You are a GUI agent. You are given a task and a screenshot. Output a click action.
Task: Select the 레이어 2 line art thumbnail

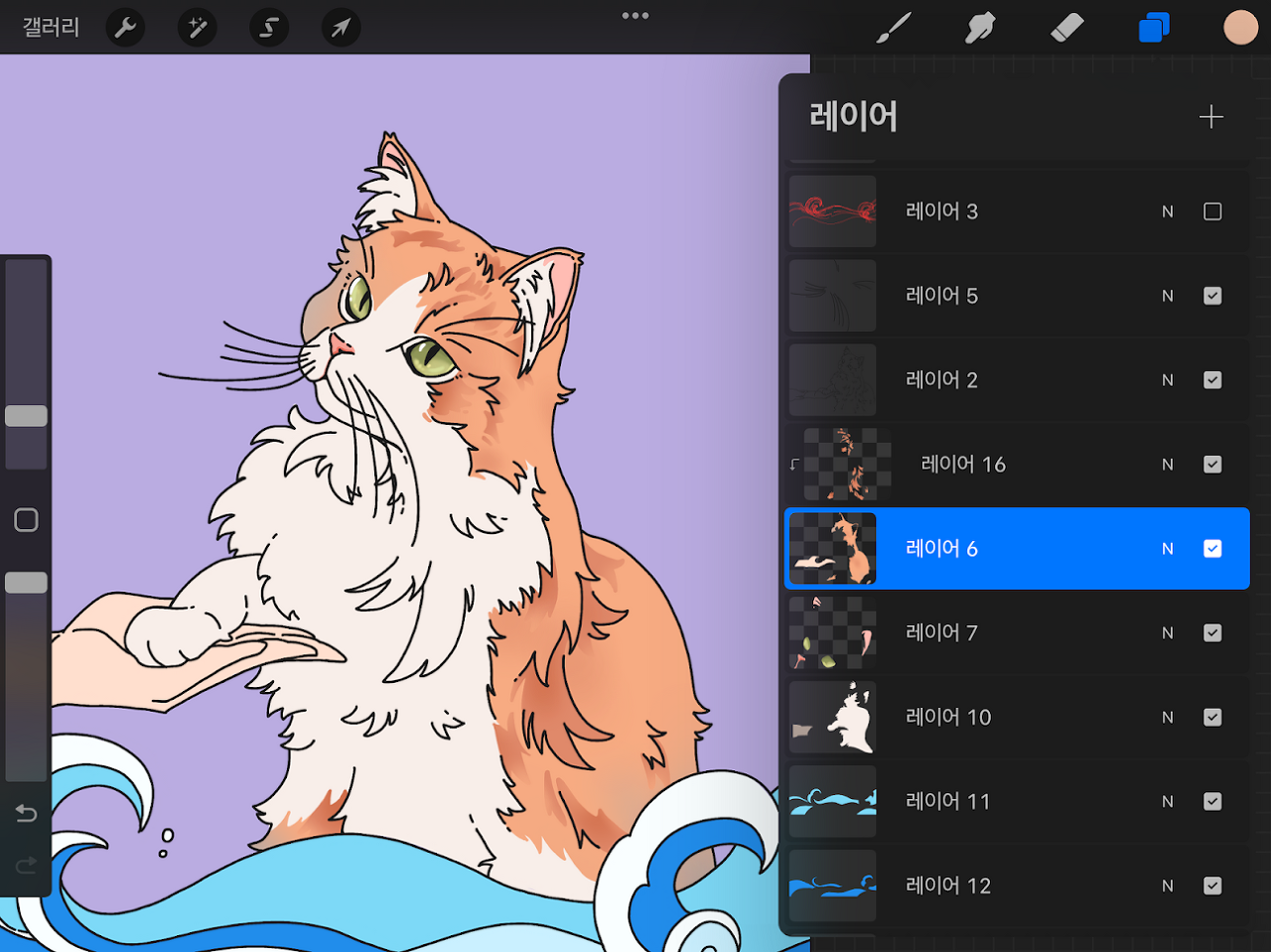(x=833, y=380)
